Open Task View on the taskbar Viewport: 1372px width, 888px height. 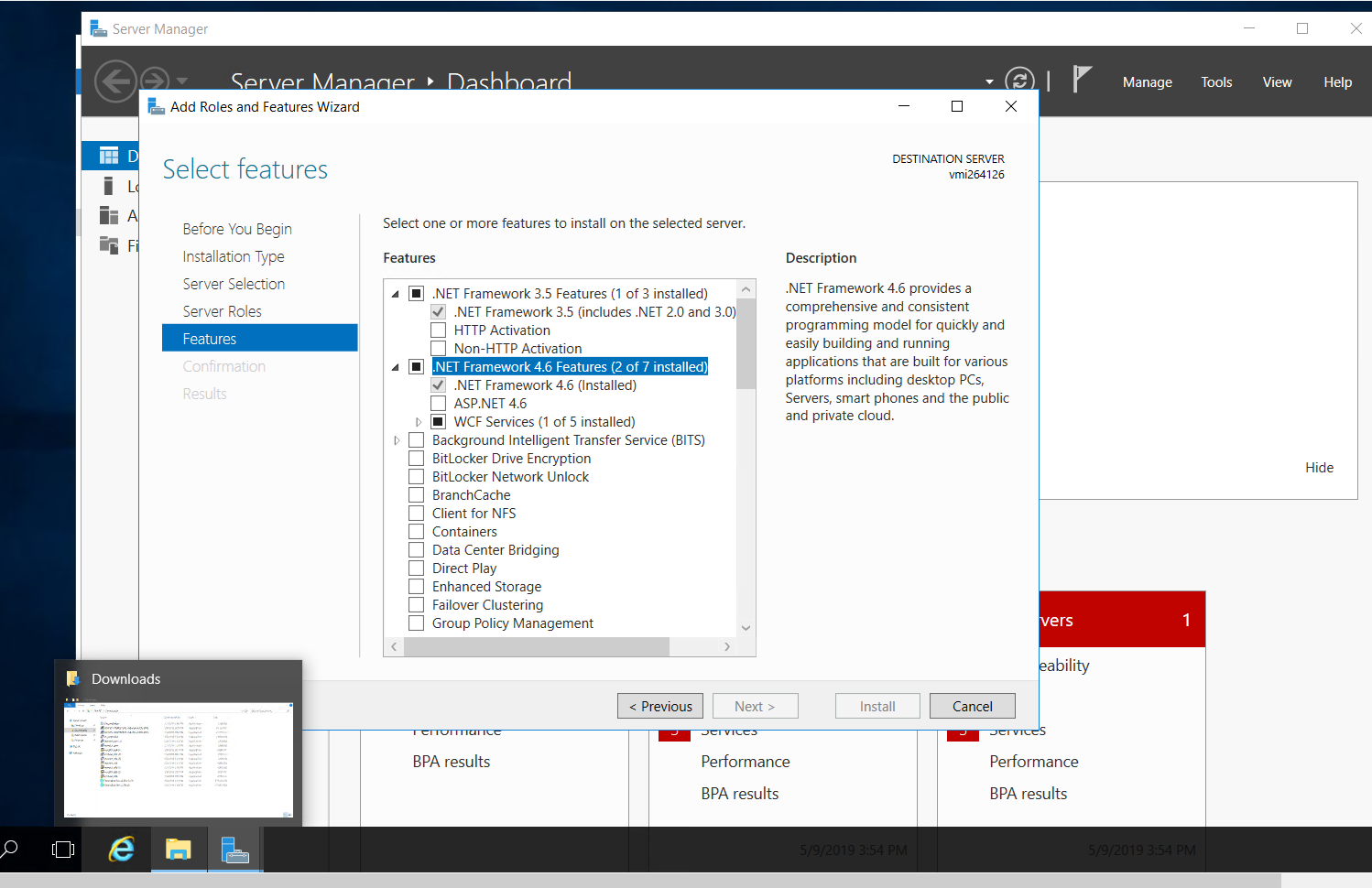tap(63, 850)
